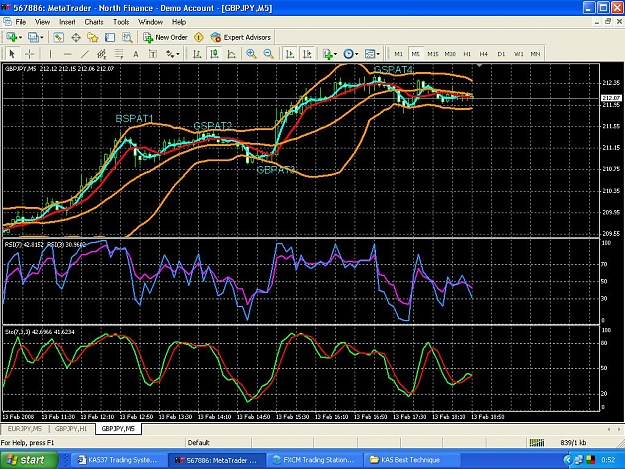Open the Insert menu
Image resolution: width=625 pixels, height=469 pixels.
pos(67,22)
